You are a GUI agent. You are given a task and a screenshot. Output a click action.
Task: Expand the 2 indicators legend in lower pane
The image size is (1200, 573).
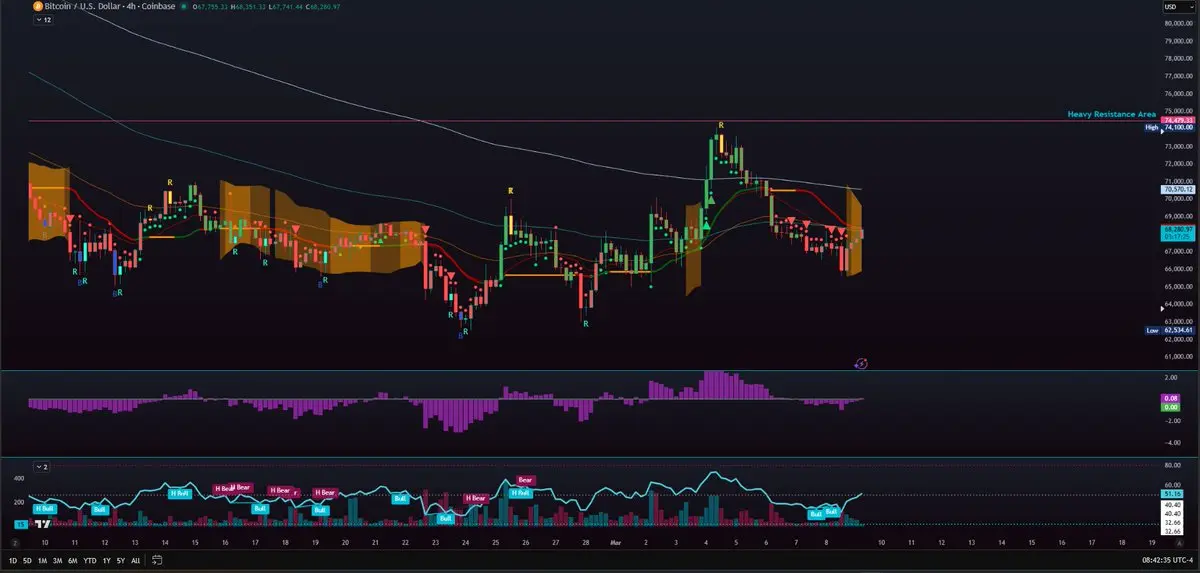tap(41, 466)
